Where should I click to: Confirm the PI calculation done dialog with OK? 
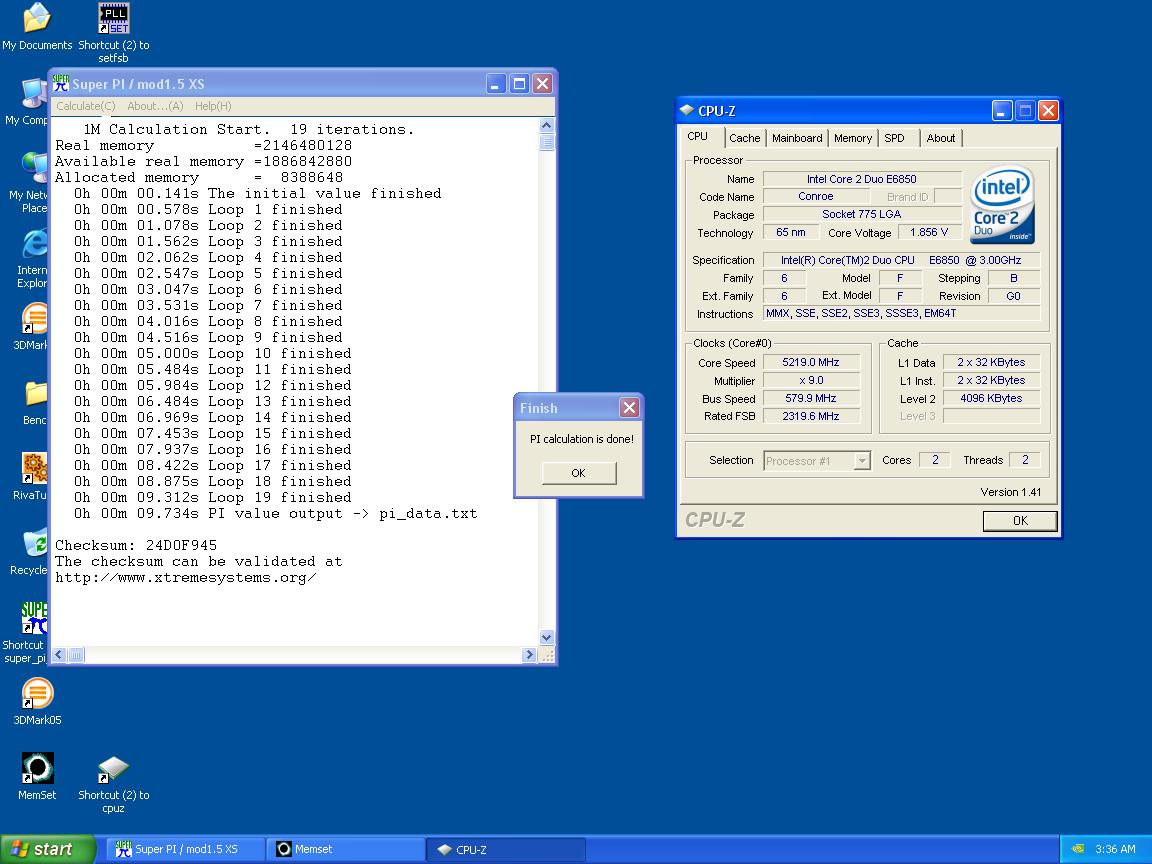(579, 473)
